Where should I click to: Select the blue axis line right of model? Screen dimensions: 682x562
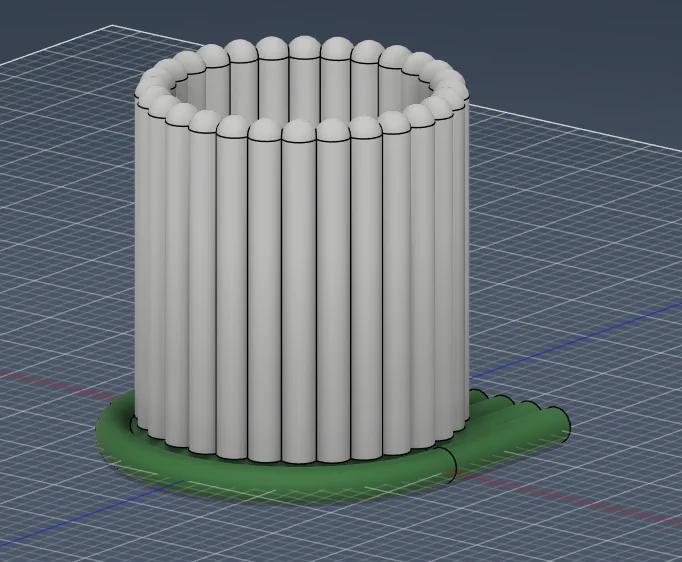click(600, 329)
